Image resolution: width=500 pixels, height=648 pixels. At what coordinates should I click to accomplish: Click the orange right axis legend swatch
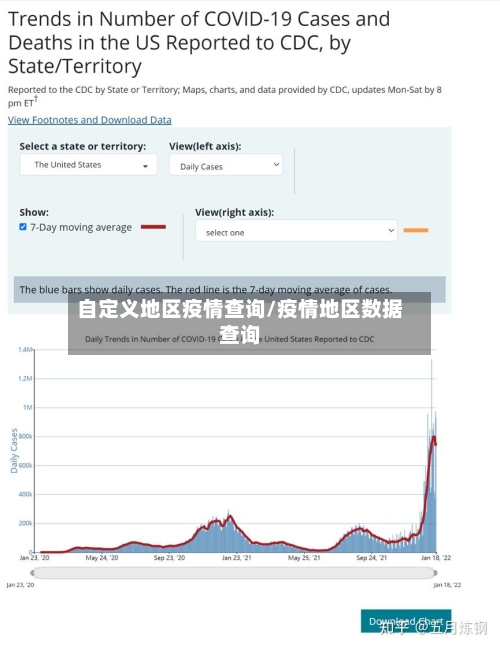pyautogui.click(x=416, y=230)
